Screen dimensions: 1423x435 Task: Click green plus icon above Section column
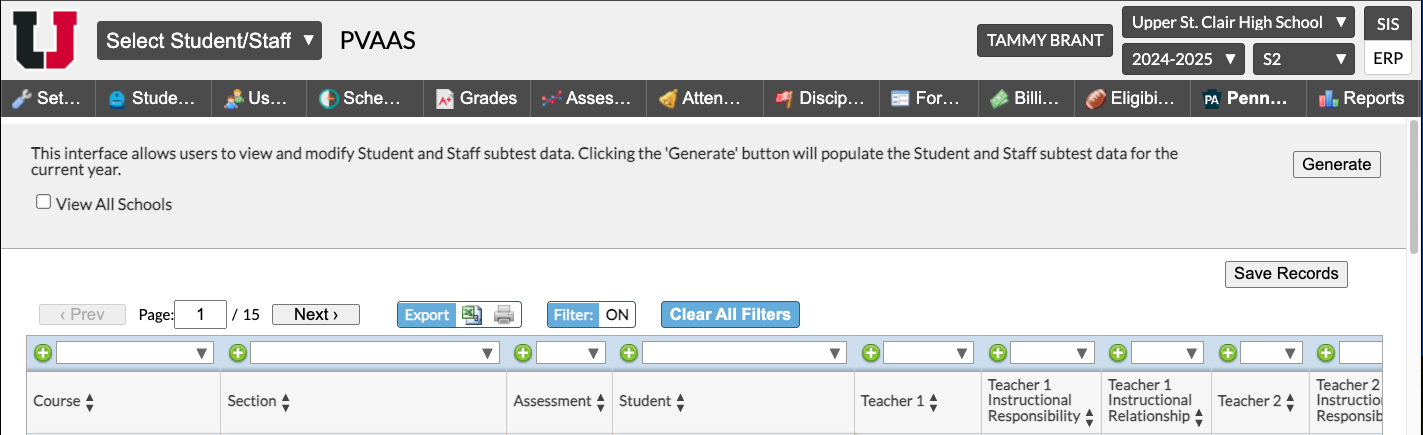237,353
